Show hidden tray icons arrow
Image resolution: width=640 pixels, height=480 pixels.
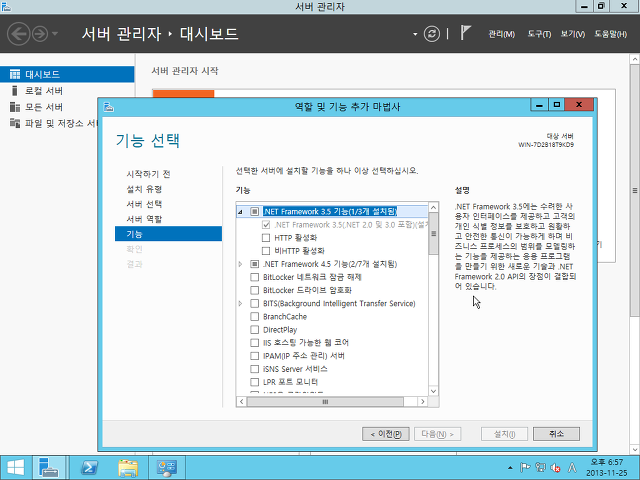click(510, 468)
